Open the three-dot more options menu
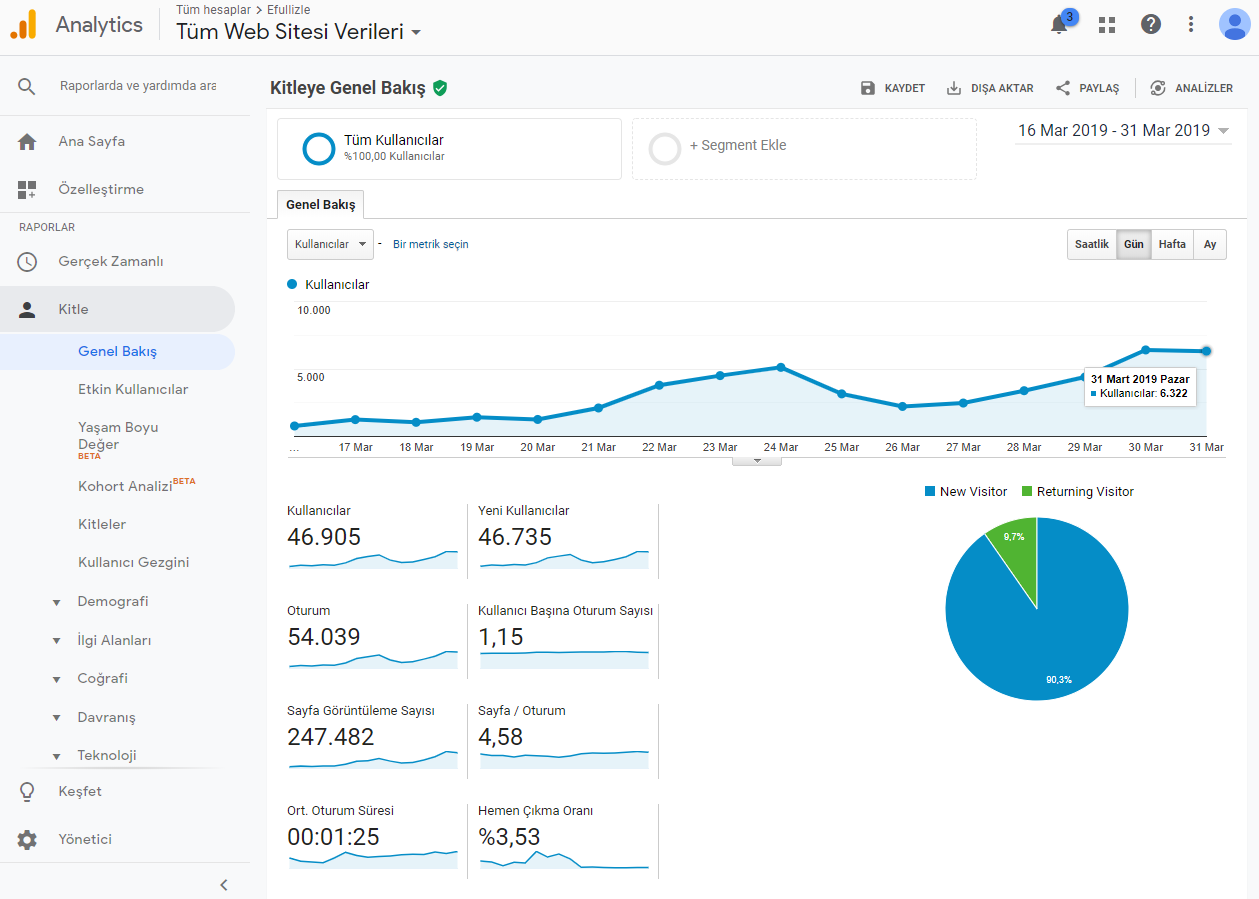 click(1191, 25)
